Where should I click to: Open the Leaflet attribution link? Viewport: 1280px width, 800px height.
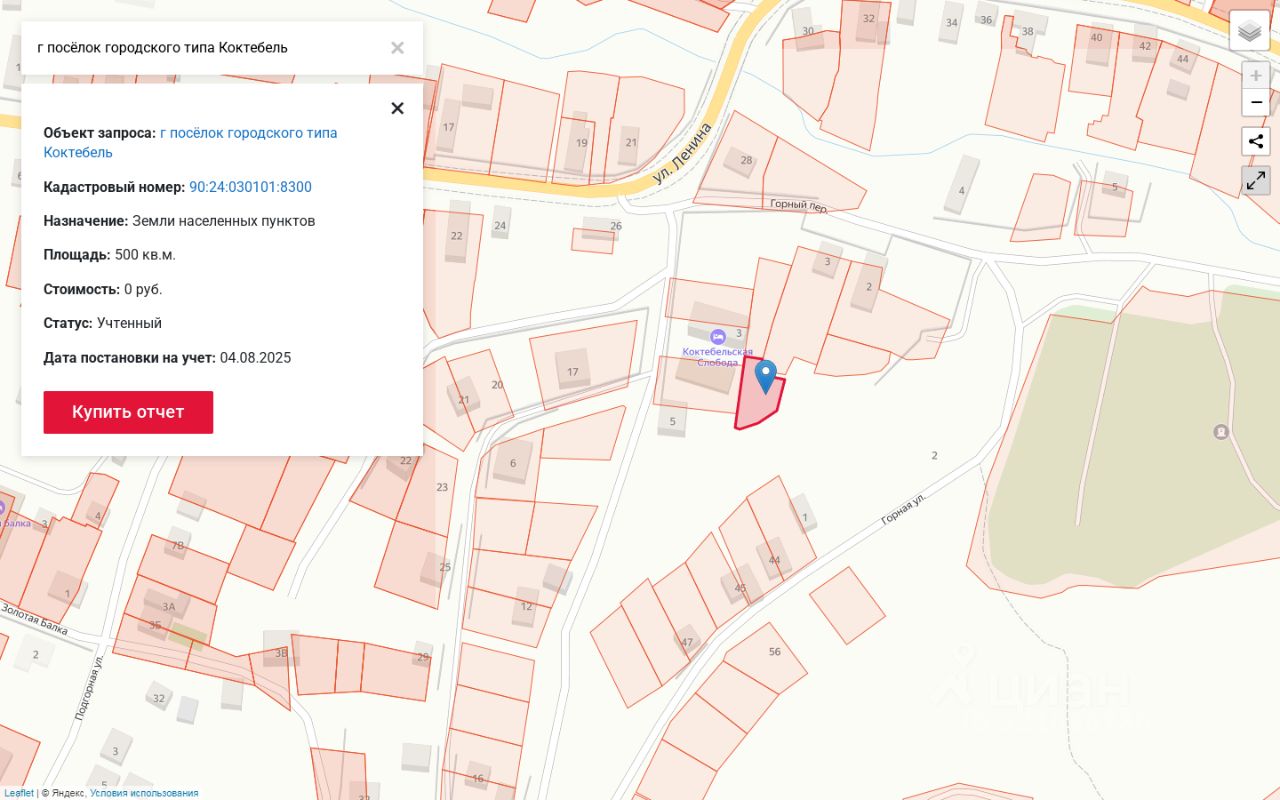coord(17,793)
